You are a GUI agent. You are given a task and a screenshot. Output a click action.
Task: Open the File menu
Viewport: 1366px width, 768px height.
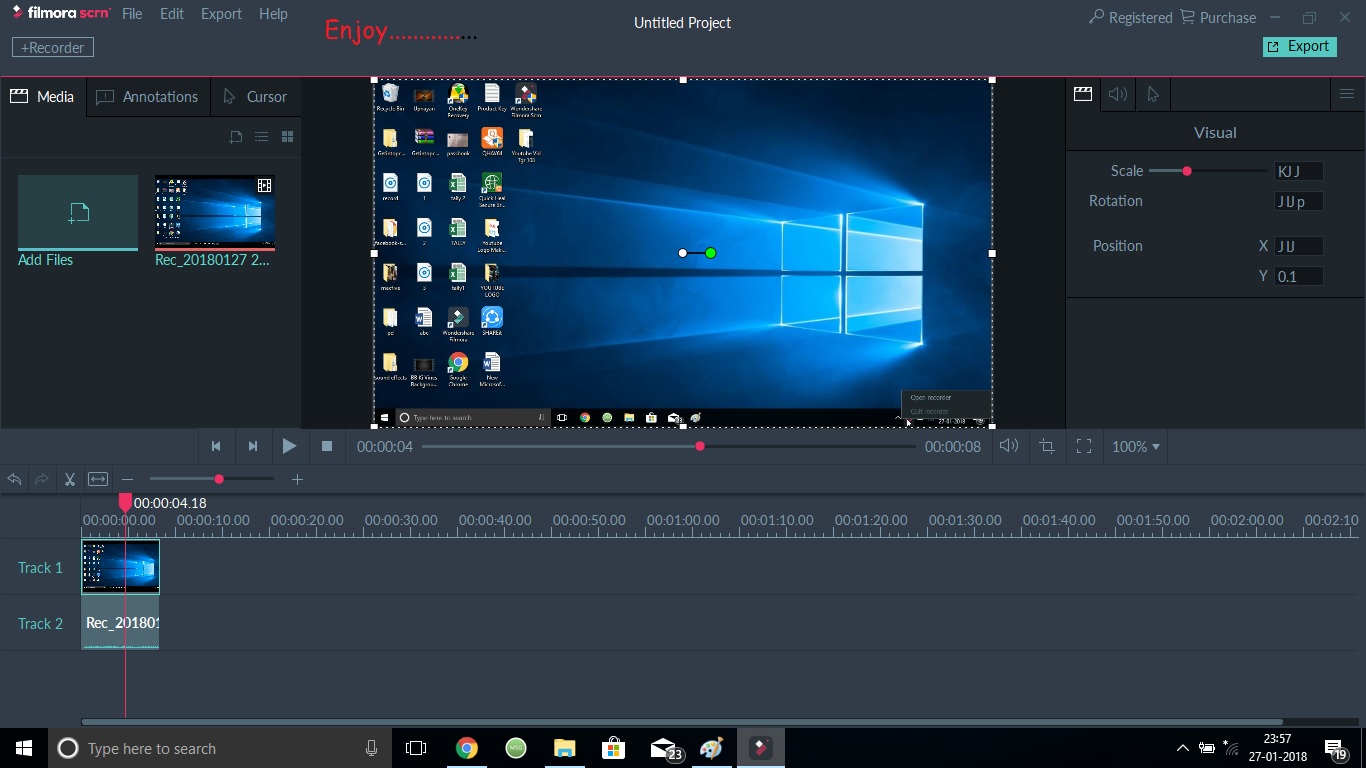(x=132, y=14)
